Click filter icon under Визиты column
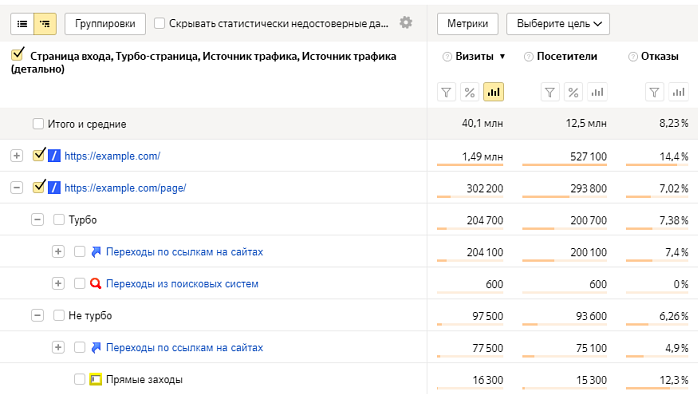 [446, 92]
